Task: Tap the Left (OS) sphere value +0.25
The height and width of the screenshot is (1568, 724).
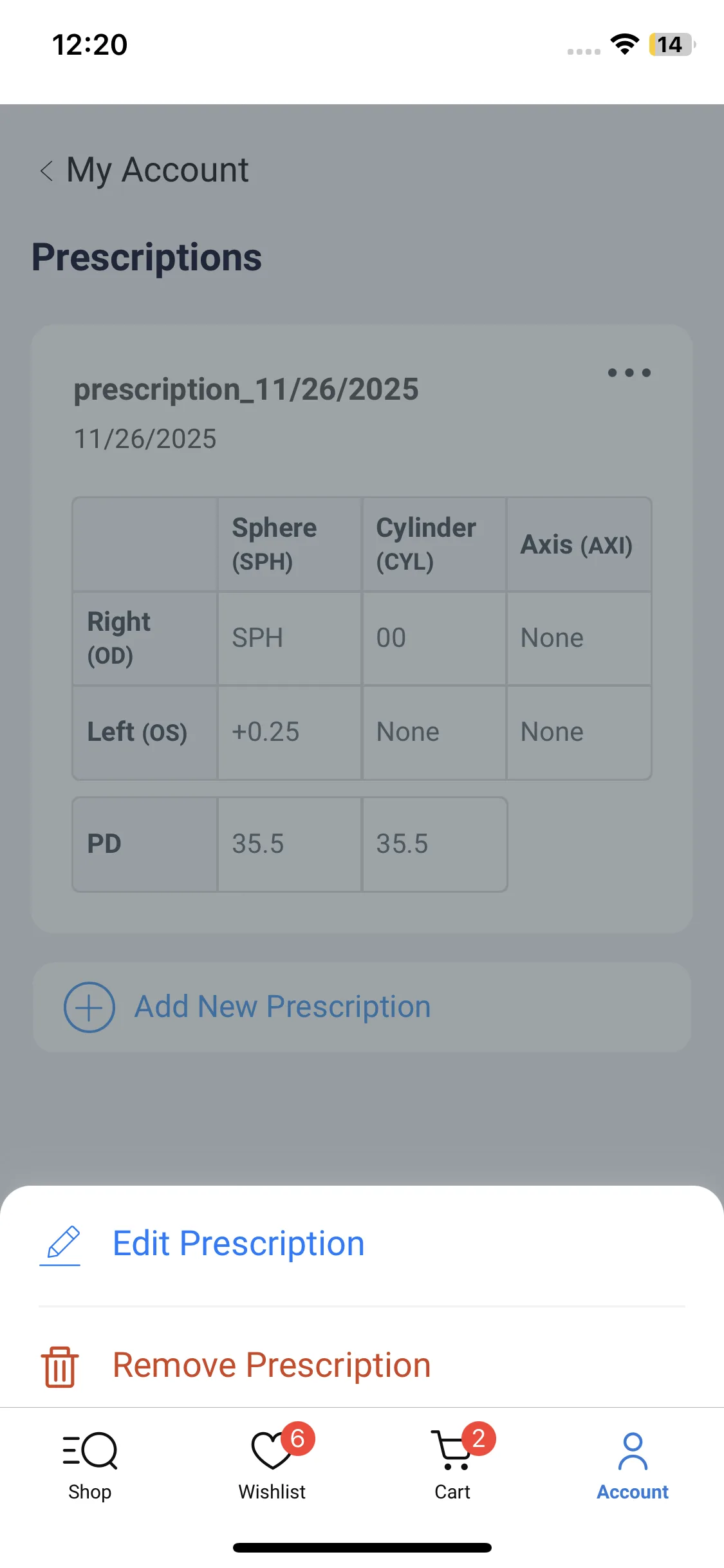Action: 266,732
